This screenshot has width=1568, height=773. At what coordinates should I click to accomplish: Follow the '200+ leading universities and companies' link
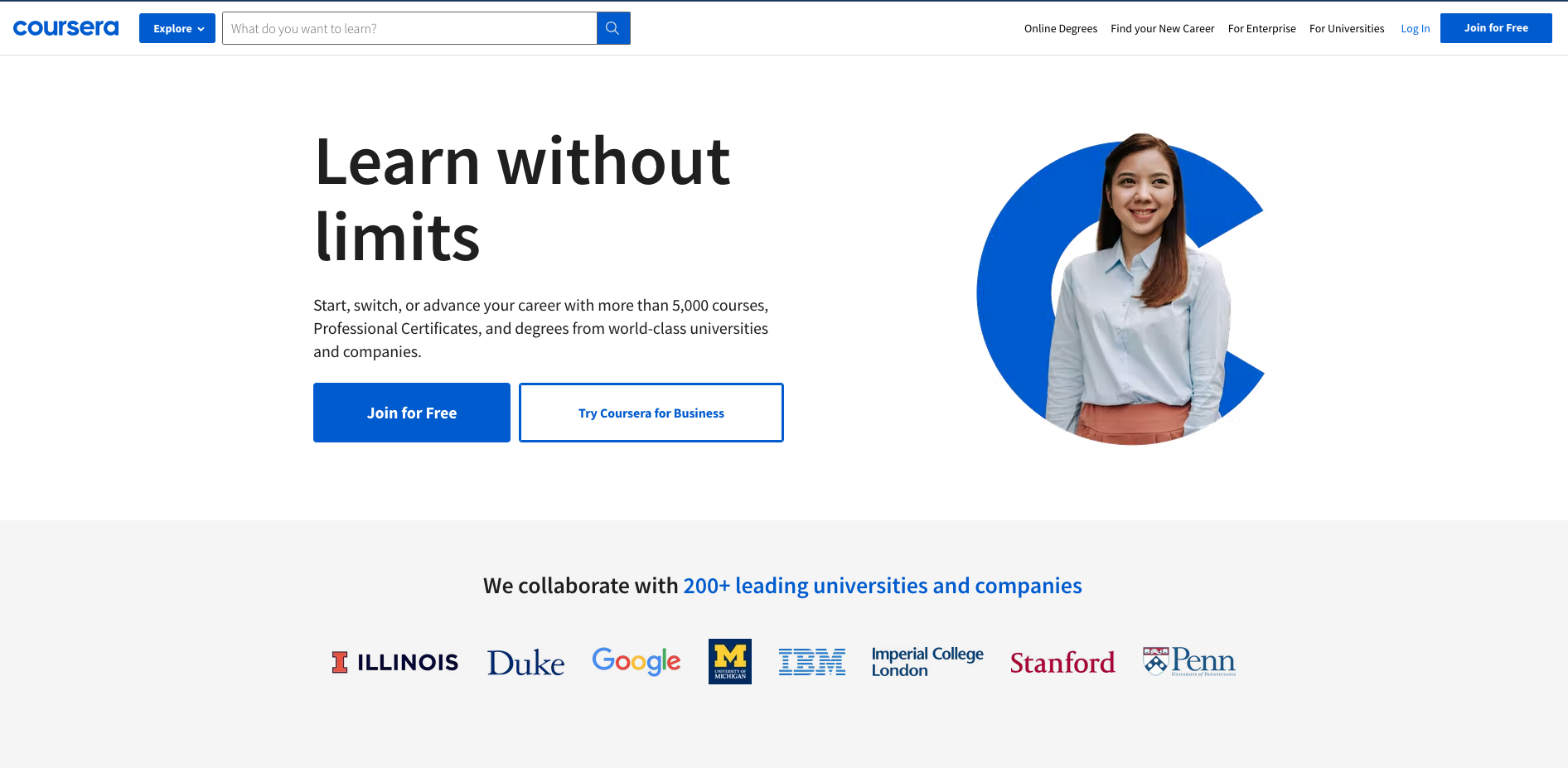pos(883,586)
